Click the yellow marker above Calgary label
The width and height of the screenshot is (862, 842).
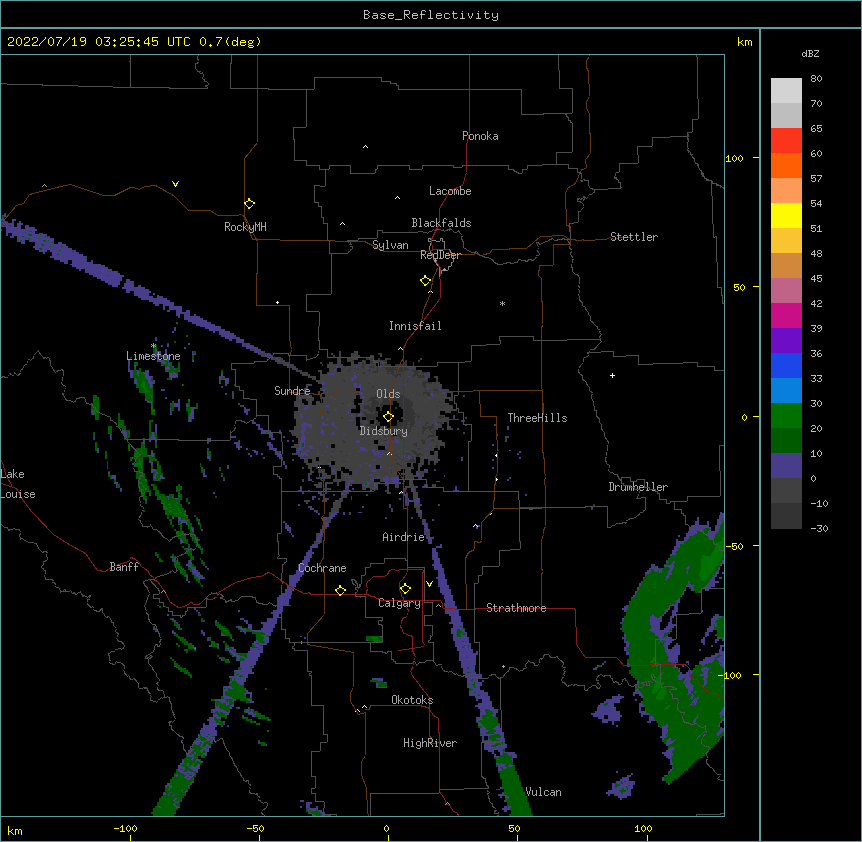click(405, 589)
